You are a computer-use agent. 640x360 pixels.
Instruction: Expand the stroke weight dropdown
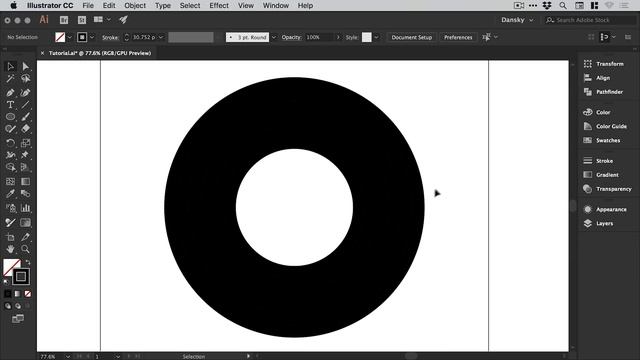point(161,37)
